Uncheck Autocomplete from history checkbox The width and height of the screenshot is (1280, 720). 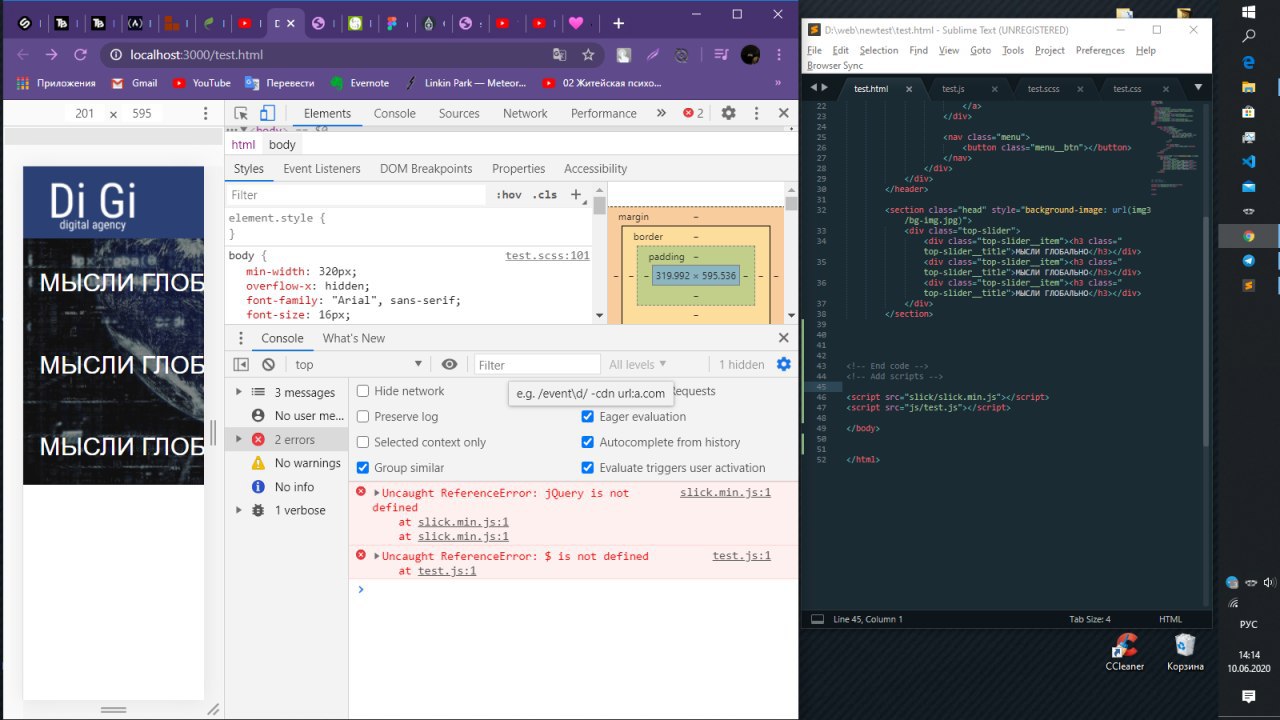point(588,442)
